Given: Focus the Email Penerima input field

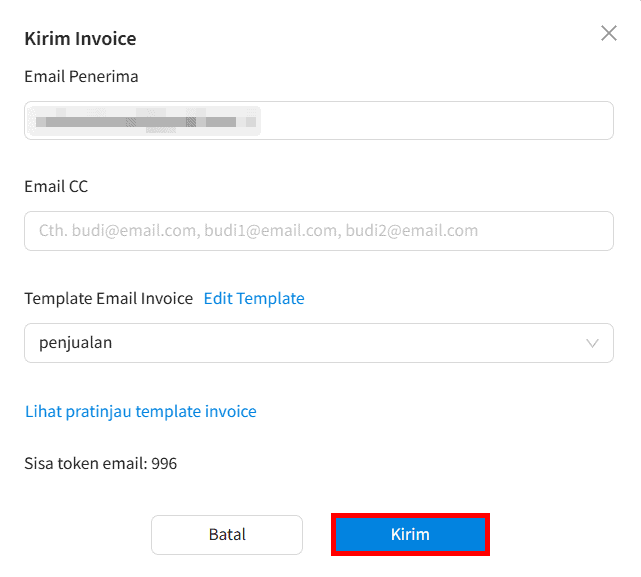Looking at the screenshot, I should [318, 120].
